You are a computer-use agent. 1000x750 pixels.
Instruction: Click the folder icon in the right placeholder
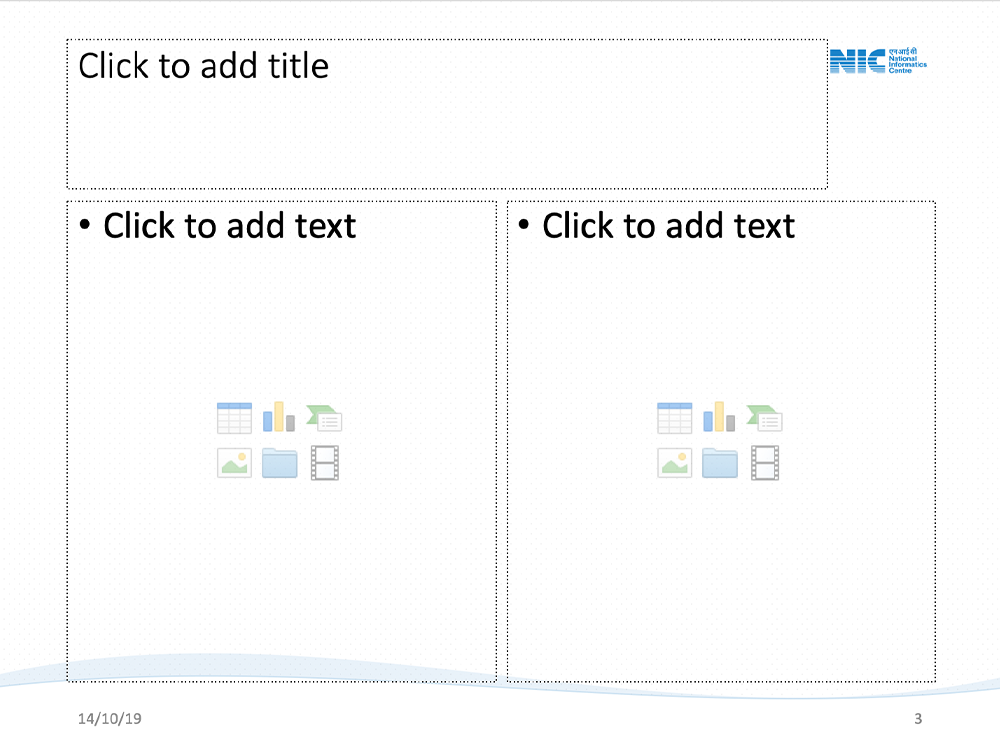tap(720, 463)
